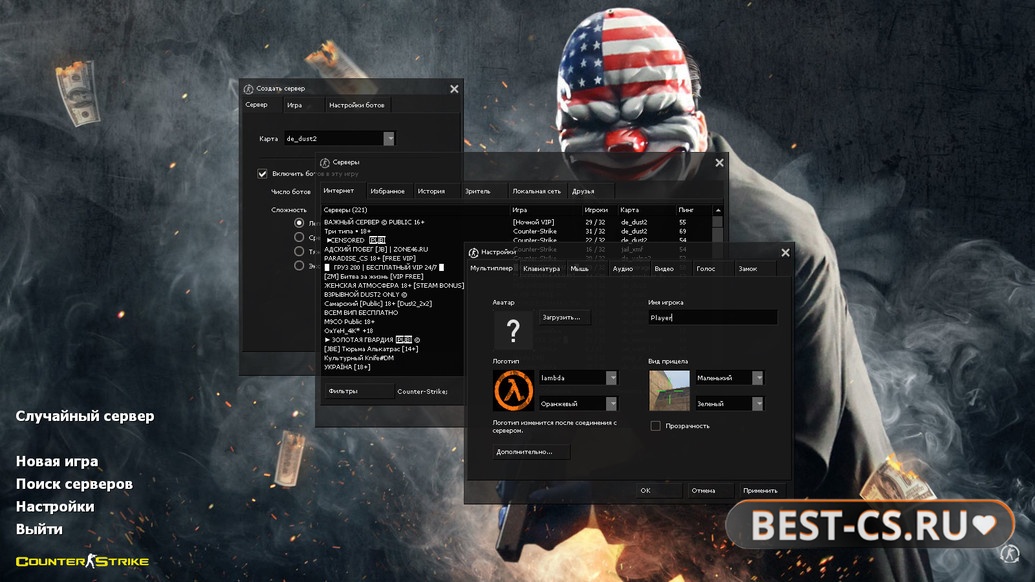This screenshot has height=582, width=1035.
Task: Click the avatar question mark placeholder
Action: click(513, 330)
